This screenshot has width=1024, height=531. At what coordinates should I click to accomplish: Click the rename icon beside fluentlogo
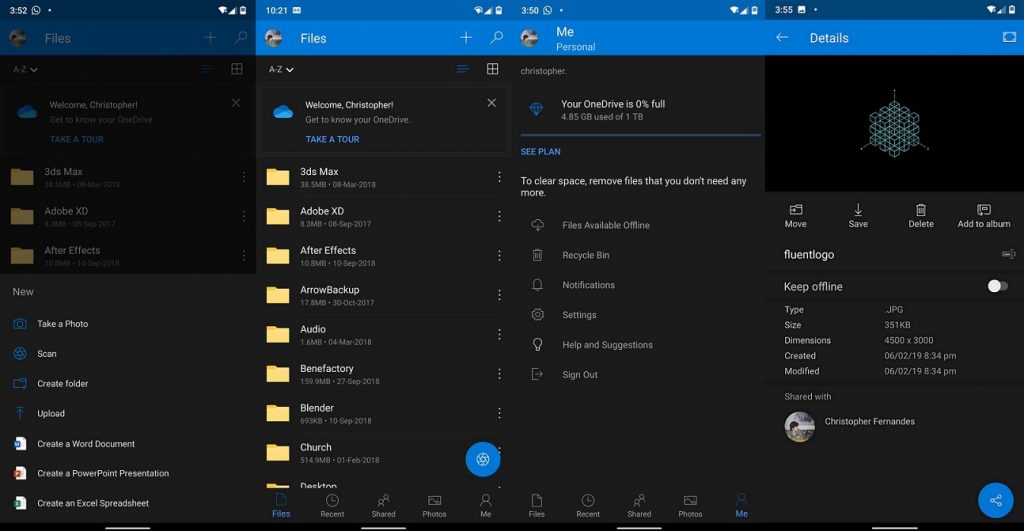(x=1008, y=255)
